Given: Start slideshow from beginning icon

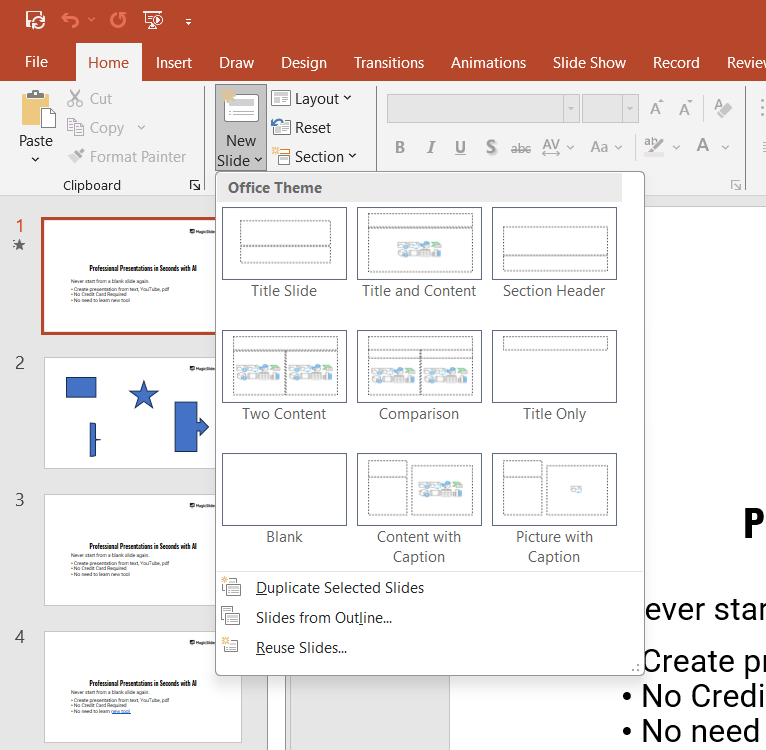Looking at the screenshot, I should tap(153, 19).
